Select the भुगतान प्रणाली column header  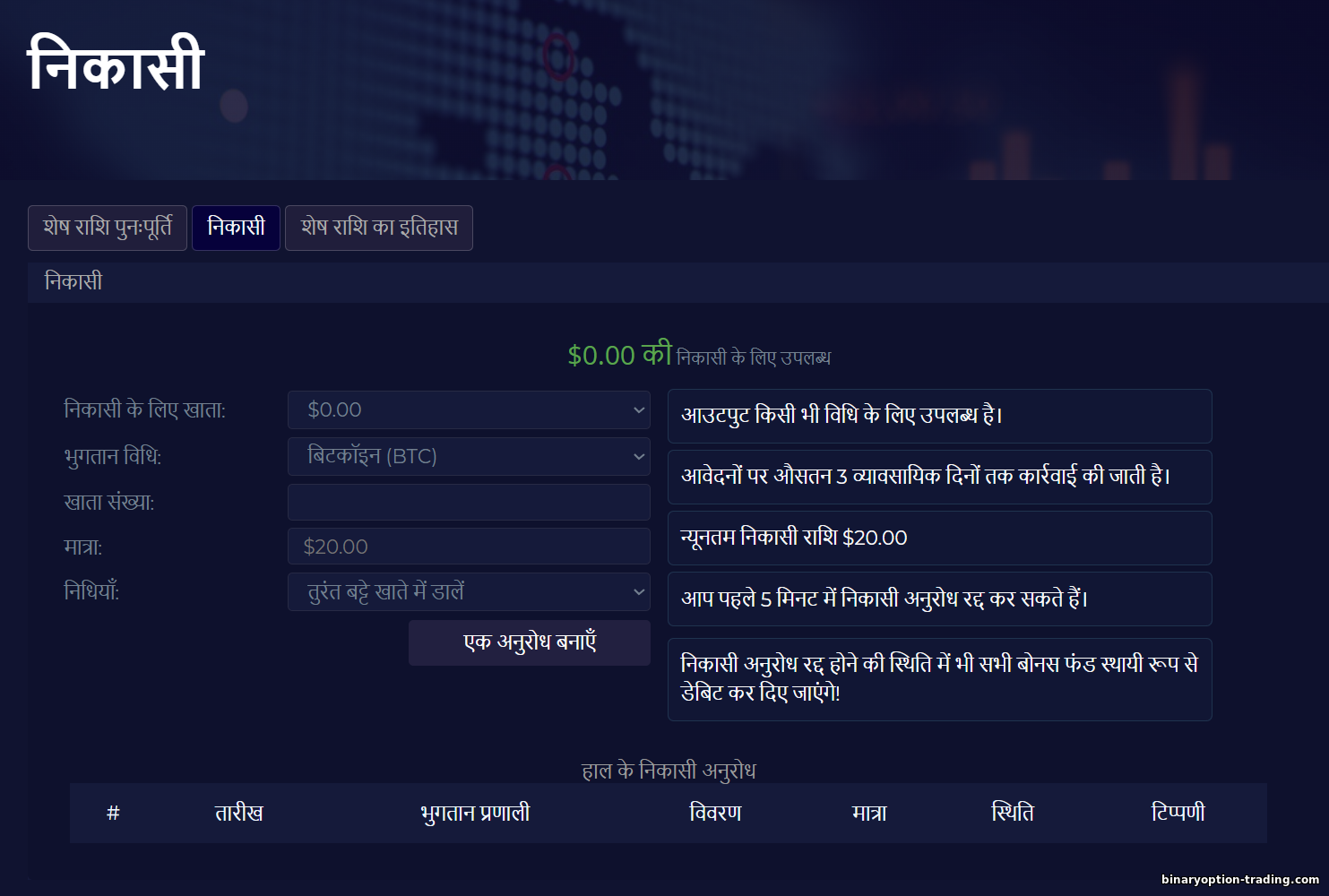475,814
